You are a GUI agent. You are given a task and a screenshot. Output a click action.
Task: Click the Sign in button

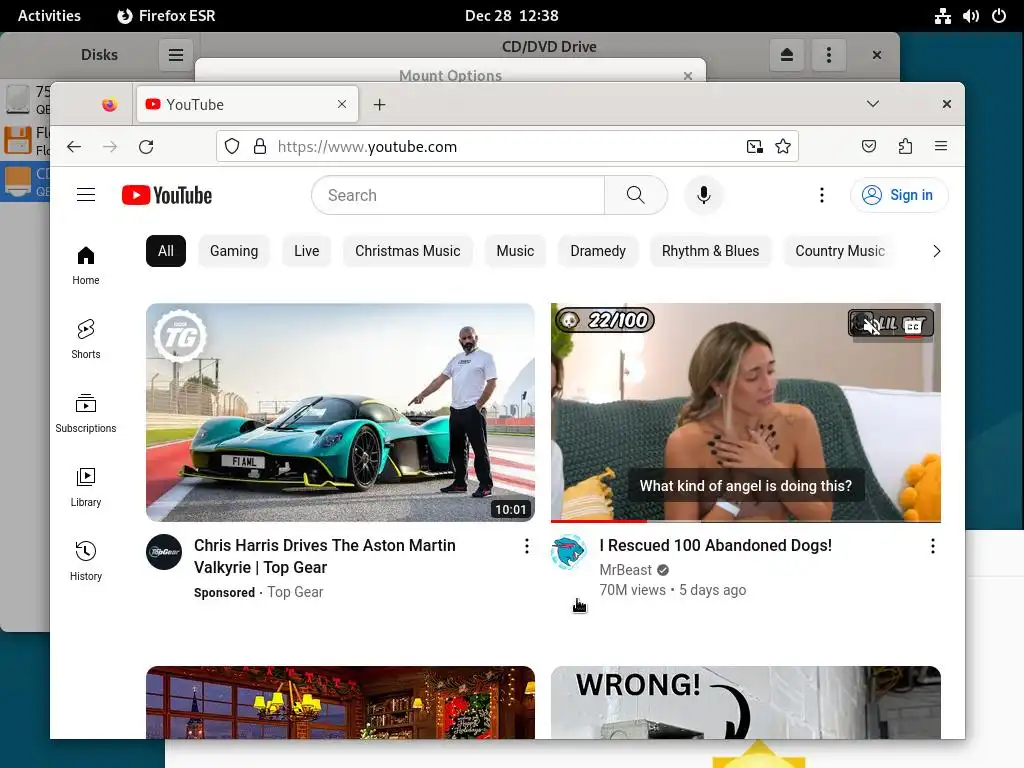pos(899,195)
